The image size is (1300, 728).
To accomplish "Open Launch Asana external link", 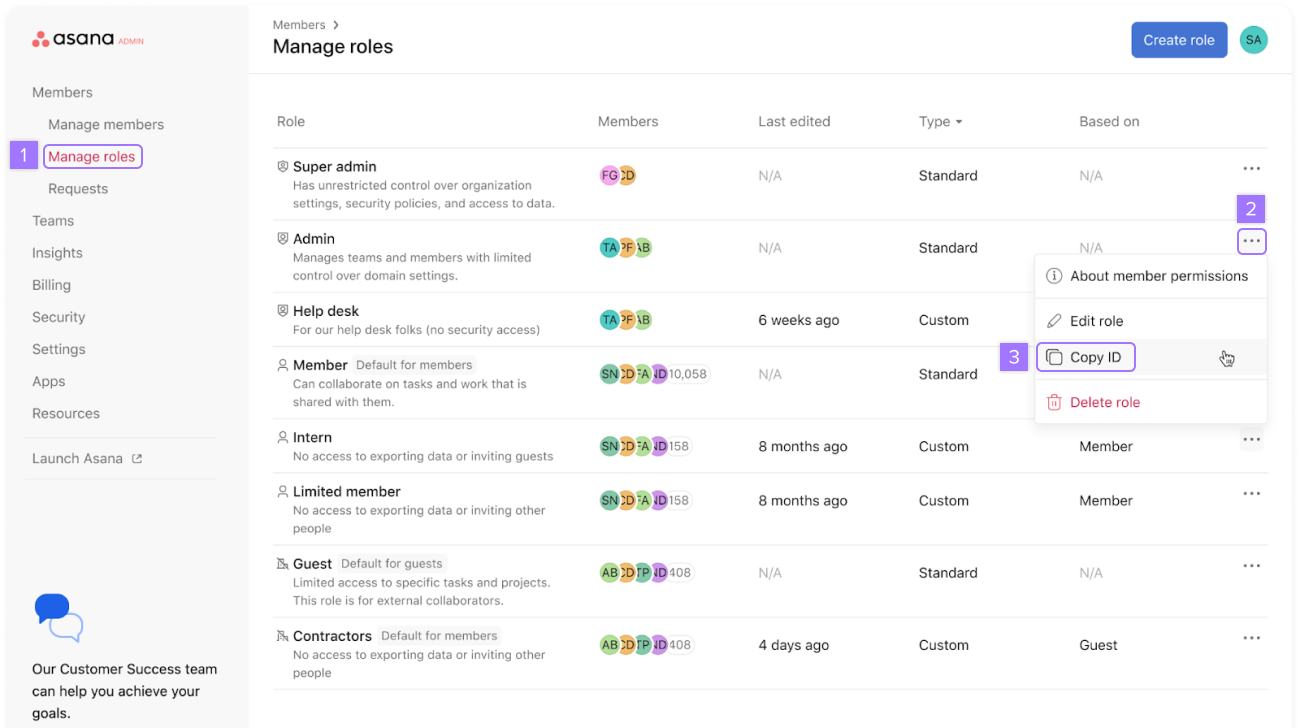I will (x=87, y=458).
